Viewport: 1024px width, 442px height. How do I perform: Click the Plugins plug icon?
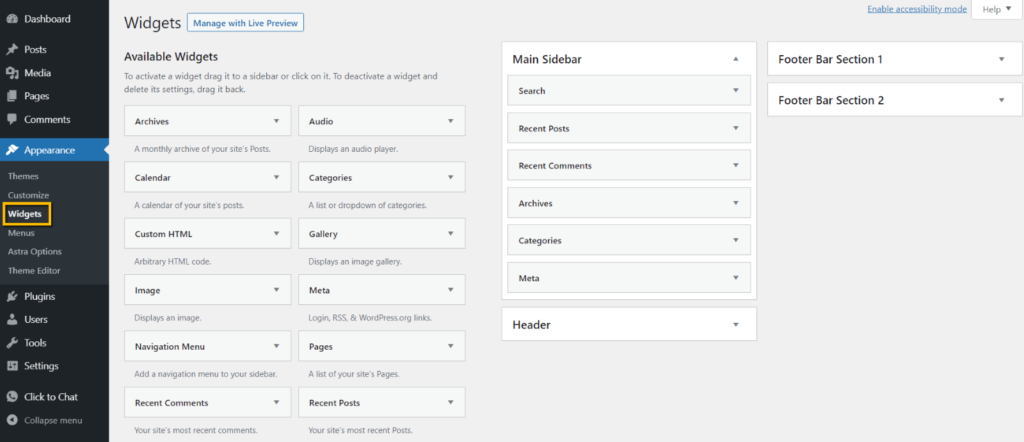[x=12, y=296]
